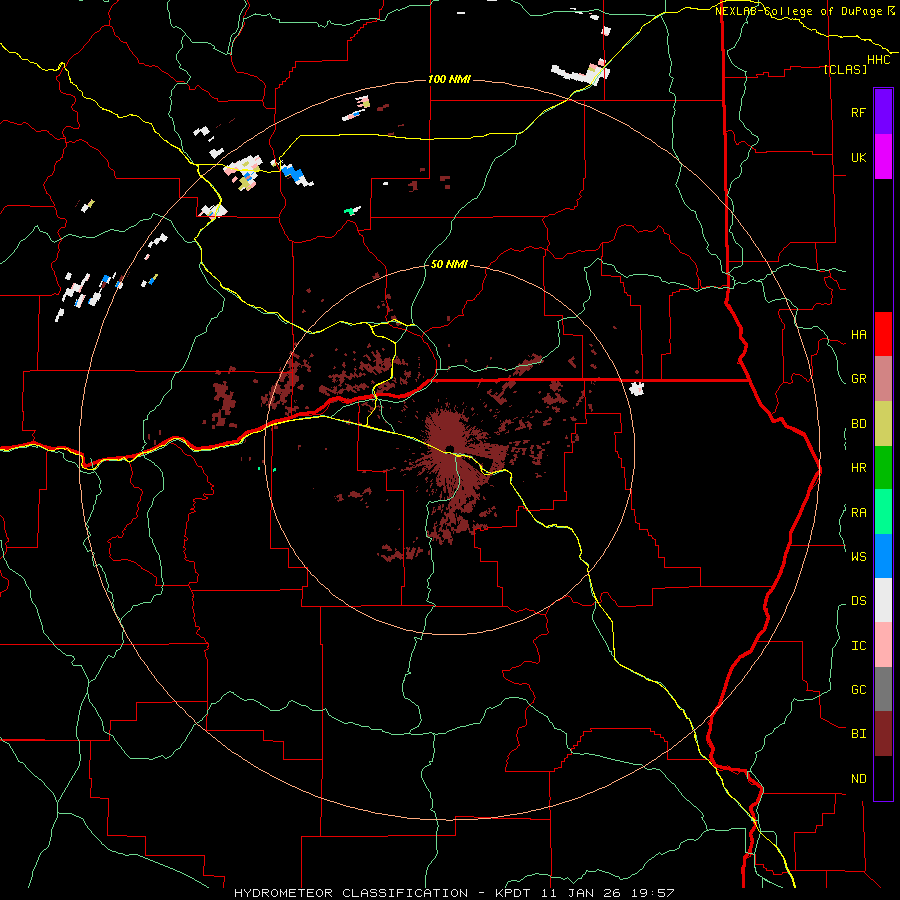Click the HHC product code label
This screenshot has width=900, height=900.
(x=878, y=60)
